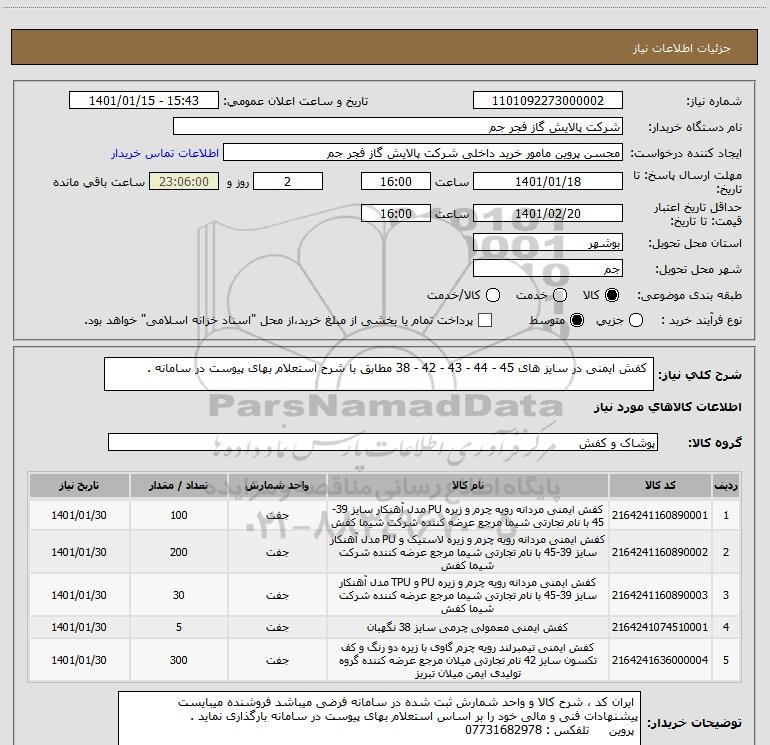Click the remaining days field showing 2
Image resolution: width=770 pixels, height=745 pixels.
coord(288,181)
